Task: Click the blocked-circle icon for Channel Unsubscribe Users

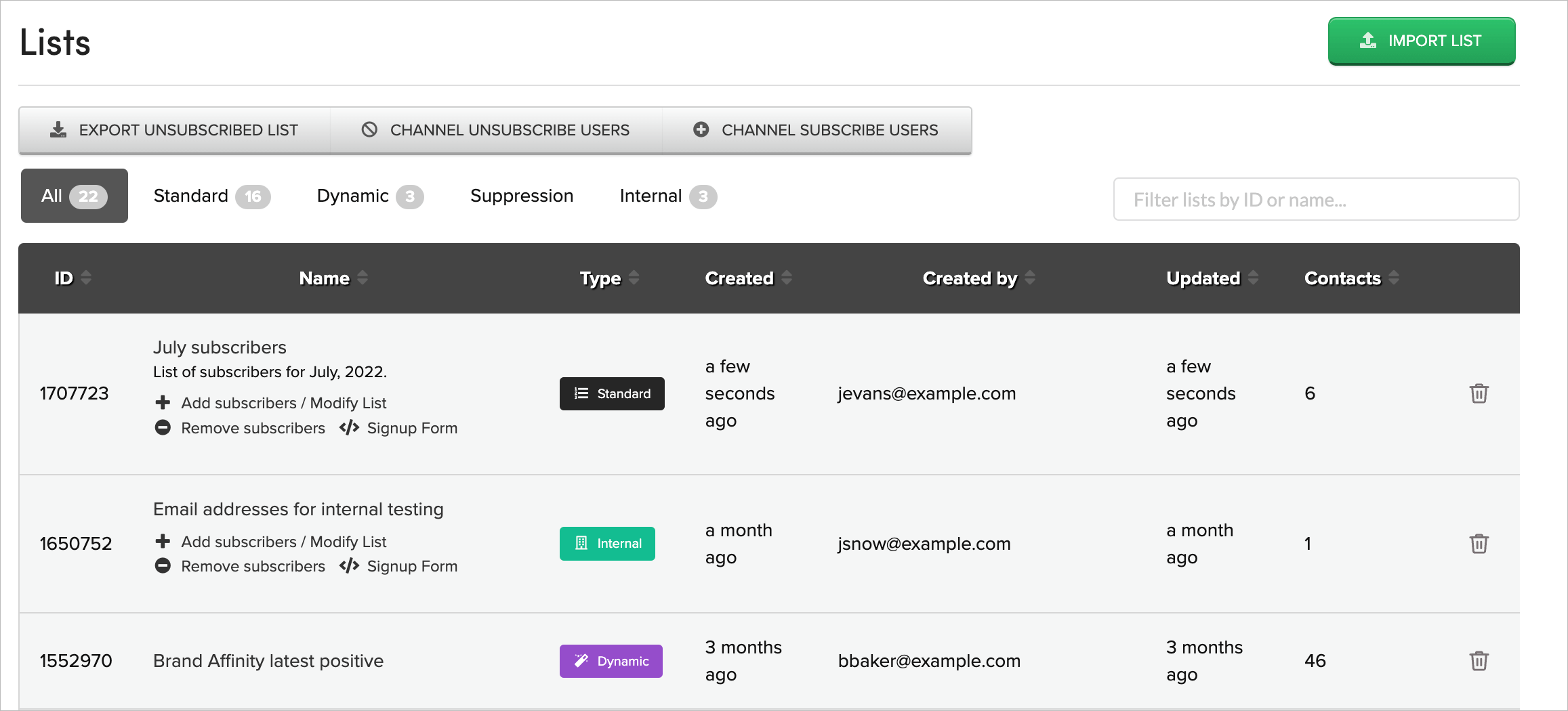Action: pyautogui.click(x=370, y=129)
